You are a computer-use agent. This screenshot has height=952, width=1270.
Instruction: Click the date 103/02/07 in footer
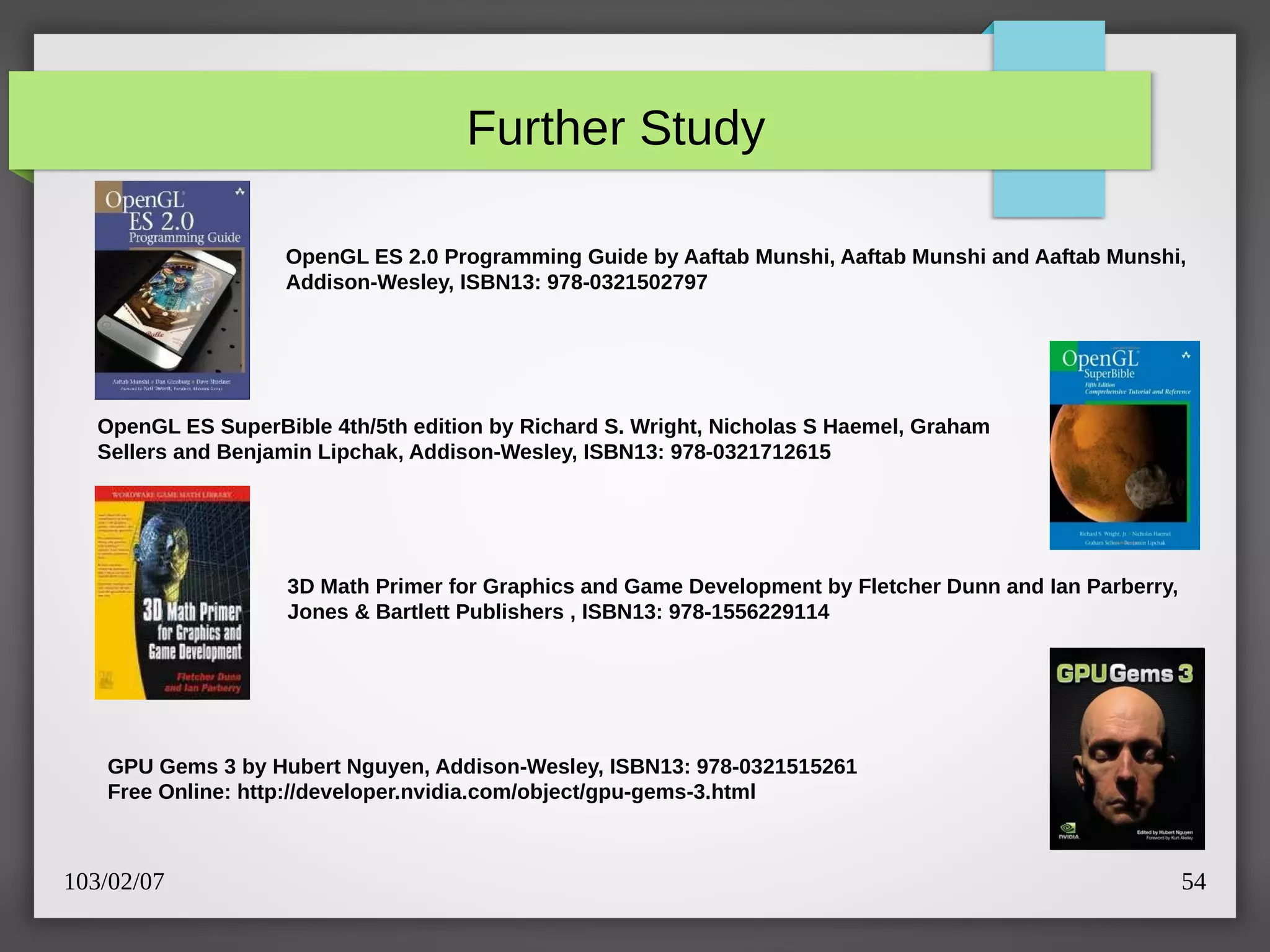click(114, 881)
